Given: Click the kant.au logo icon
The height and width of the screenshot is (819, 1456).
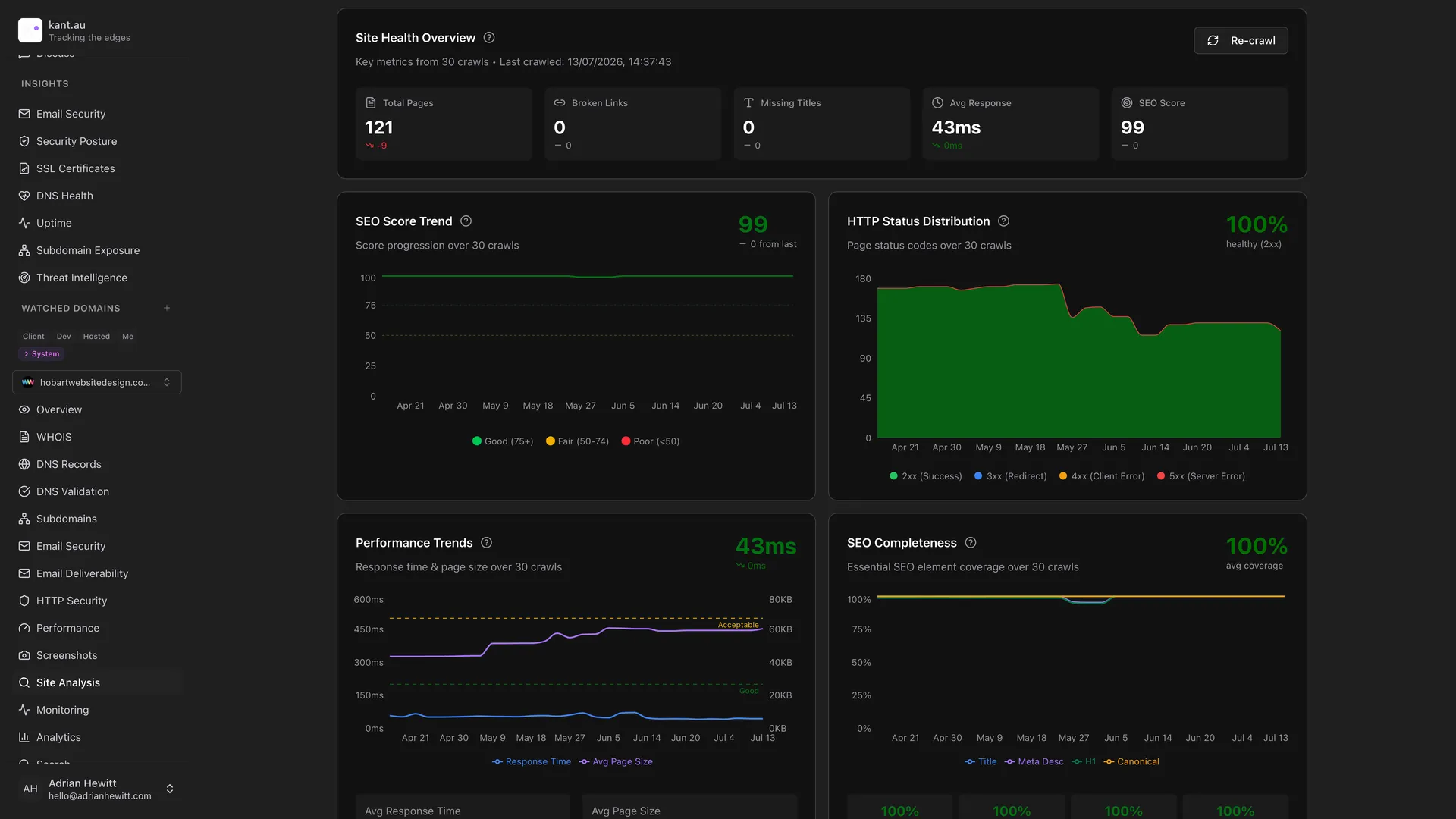Looking at the screenshot, I should tap(30, 30).
